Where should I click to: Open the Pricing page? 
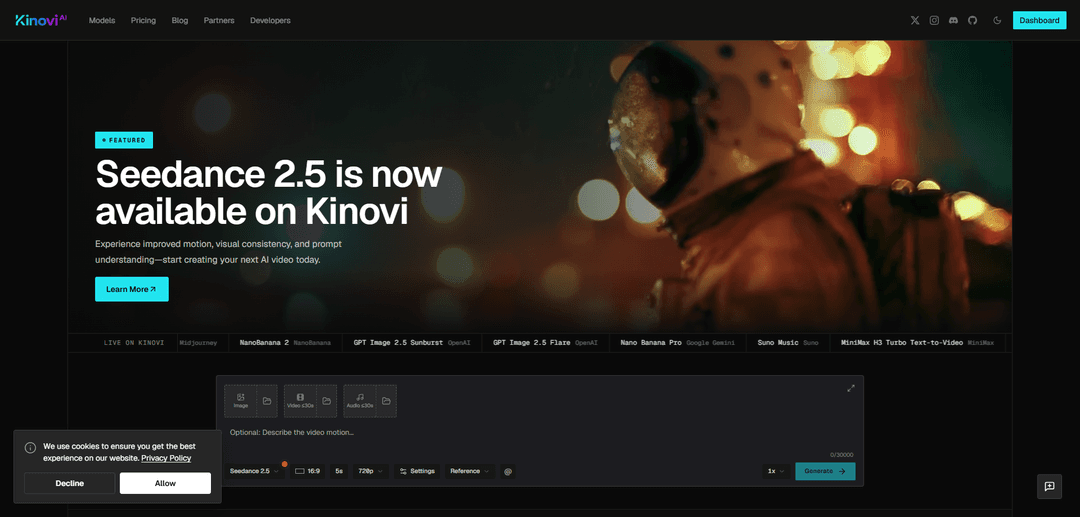[x=143, y=21]
